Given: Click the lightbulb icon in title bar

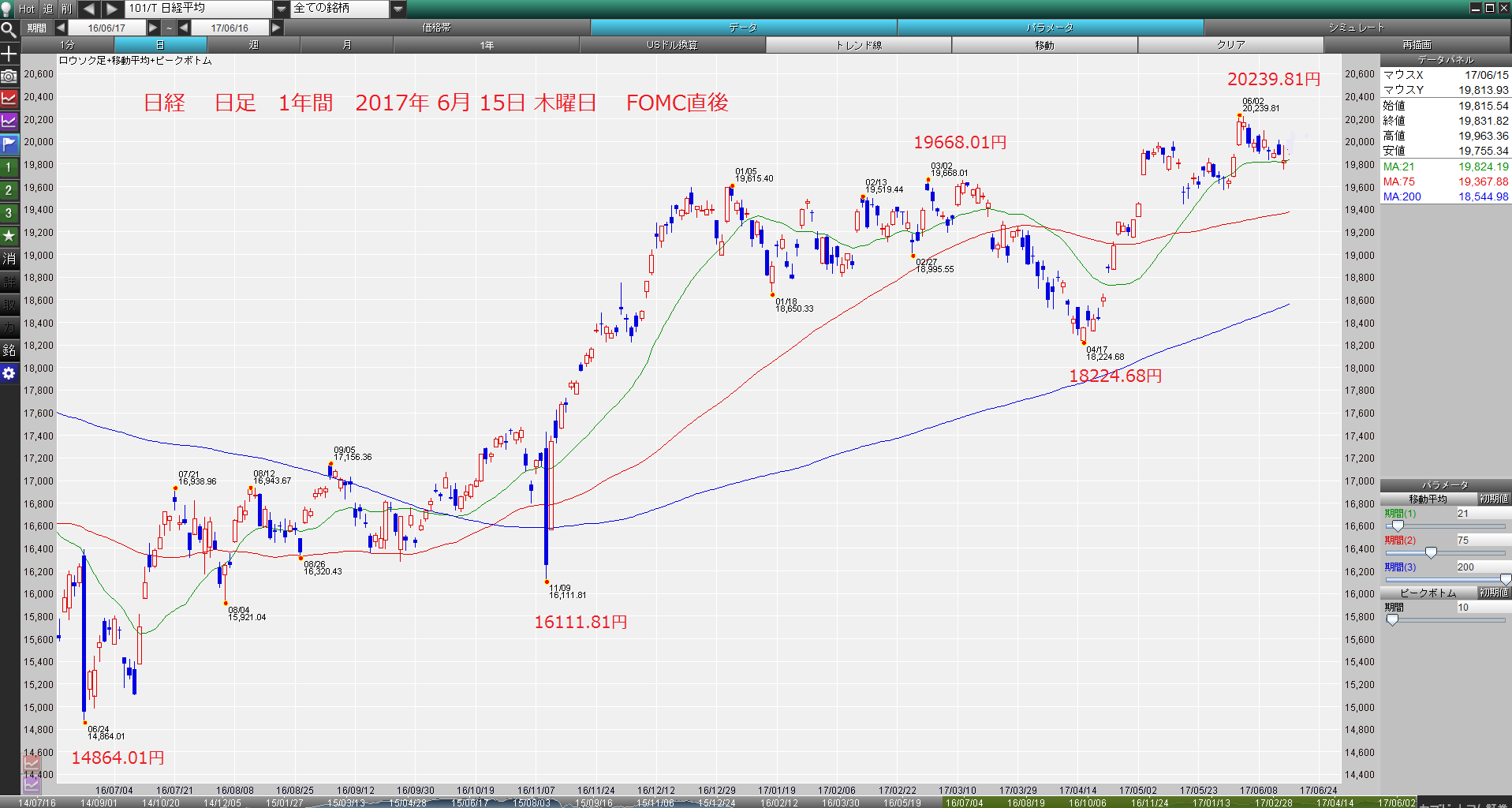Looking at the screenshot, I should [x=7, y=9].
